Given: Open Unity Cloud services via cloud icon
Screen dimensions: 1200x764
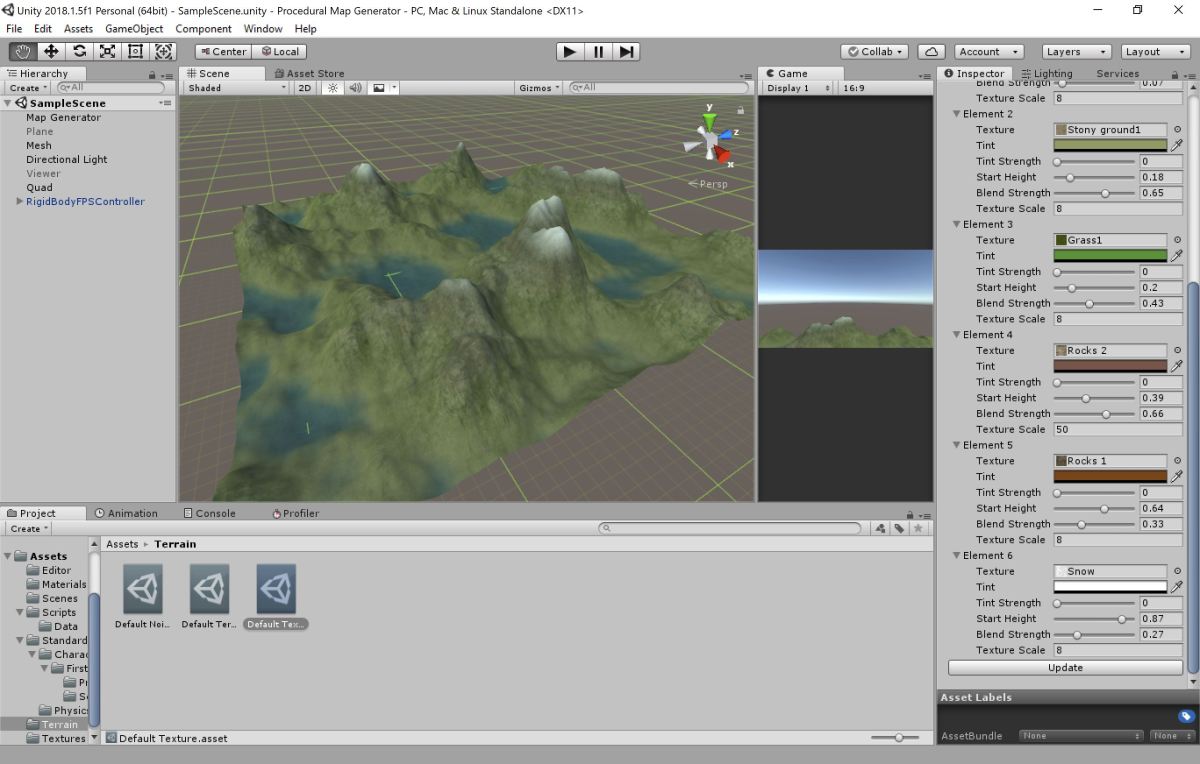Looking at the screenshot, I should (930, 51).
